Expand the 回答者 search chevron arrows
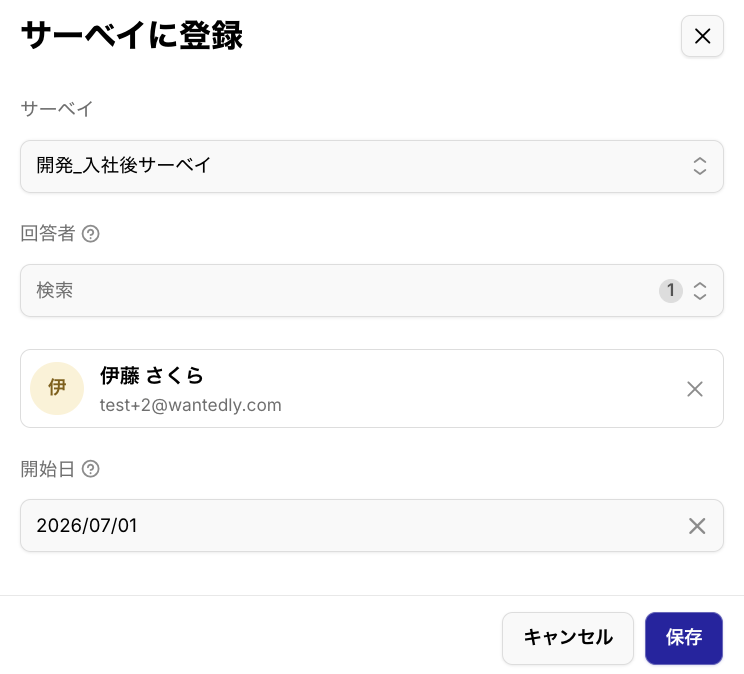The height and width of the screenshot is (674, 744). coord(700,291)
